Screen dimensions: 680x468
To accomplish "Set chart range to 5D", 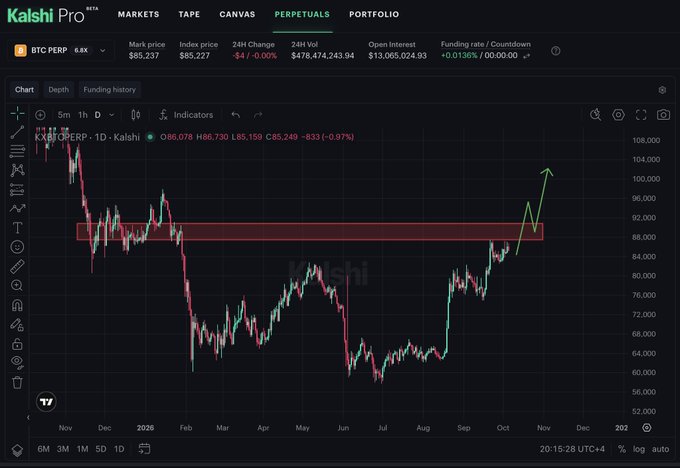I will [101, 449].
